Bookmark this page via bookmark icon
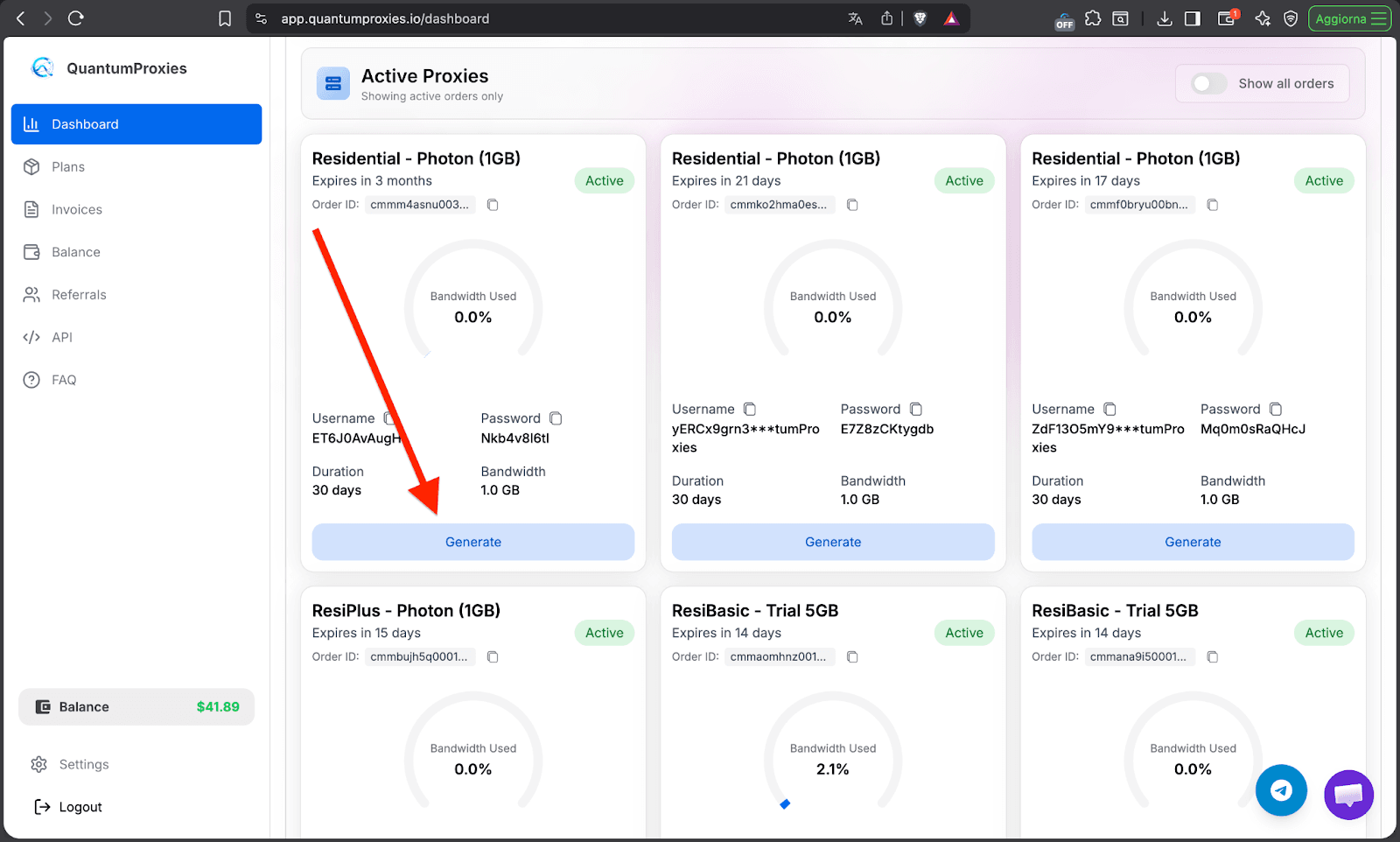 225,18
